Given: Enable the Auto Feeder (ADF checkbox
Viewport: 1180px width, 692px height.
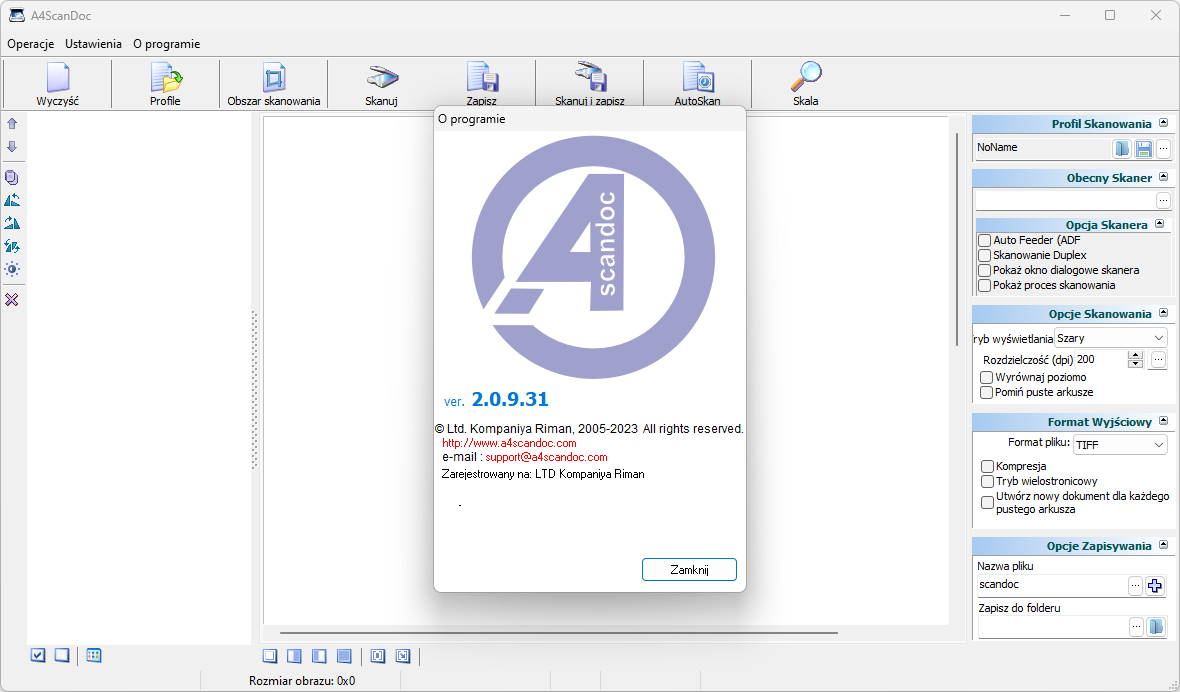Looking at the screenshot, I should tap(984, 241).
